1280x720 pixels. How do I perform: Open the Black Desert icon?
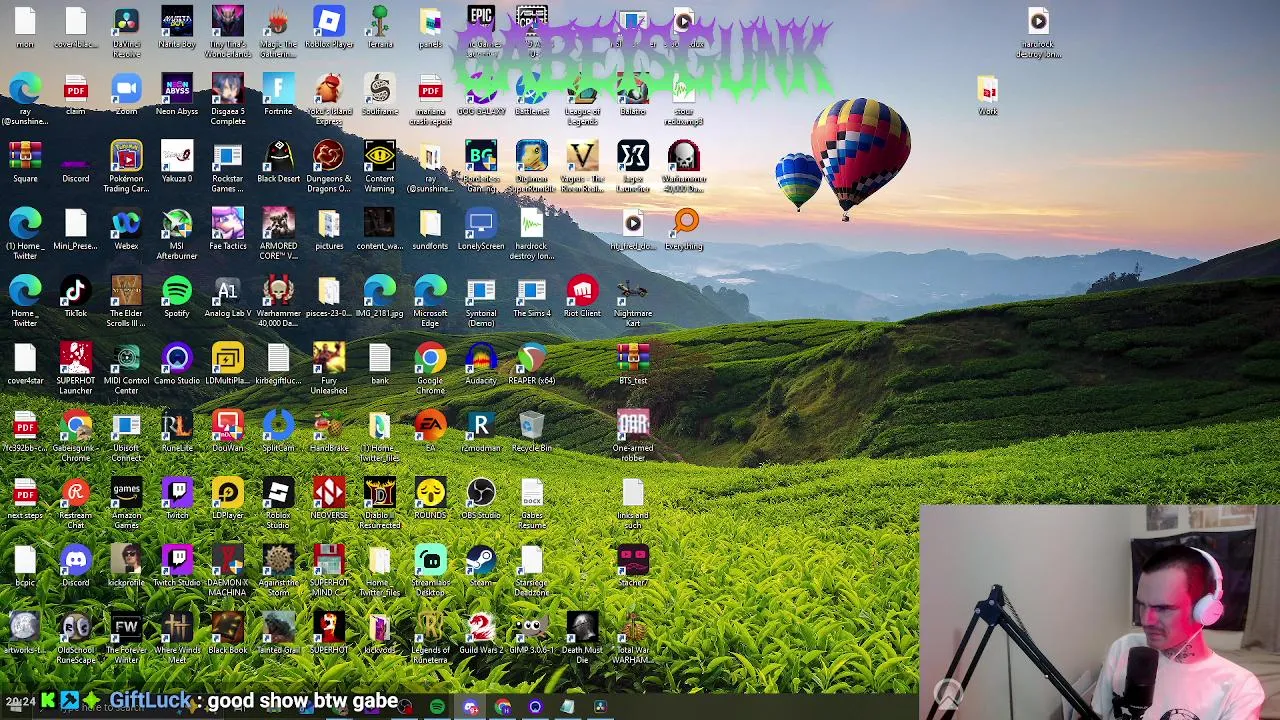pos(278,163)
